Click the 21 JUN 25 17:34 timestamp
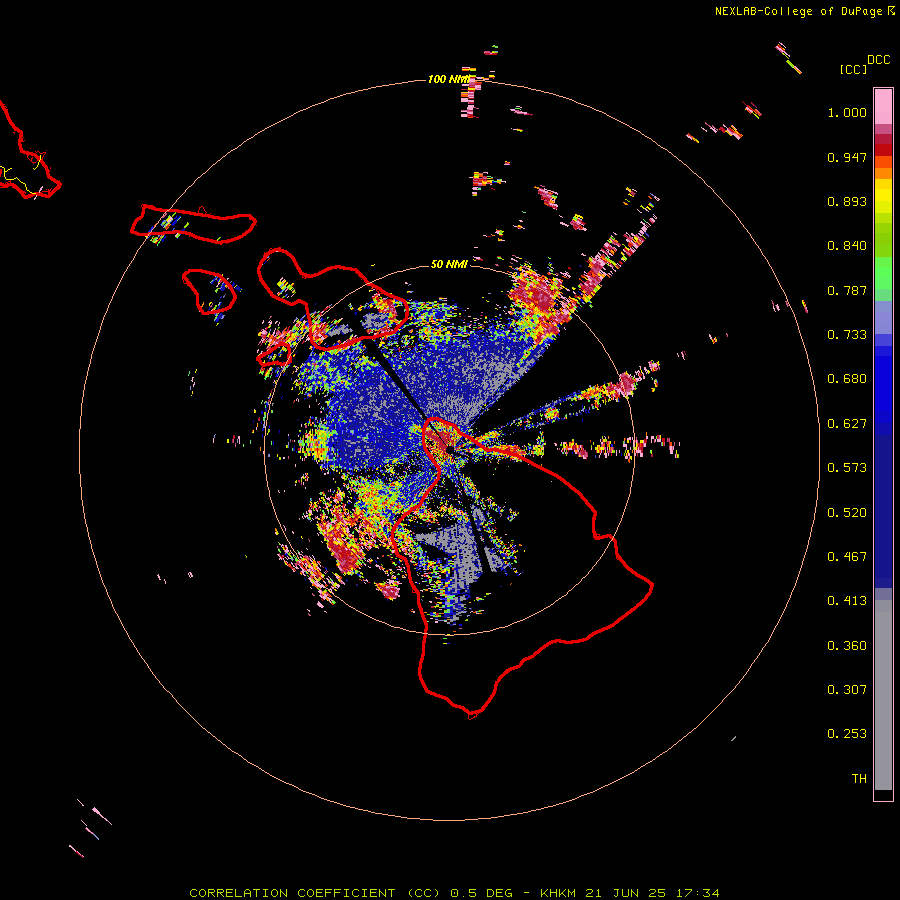Screen dimensions: 900x900 click(x=652, y=893)
